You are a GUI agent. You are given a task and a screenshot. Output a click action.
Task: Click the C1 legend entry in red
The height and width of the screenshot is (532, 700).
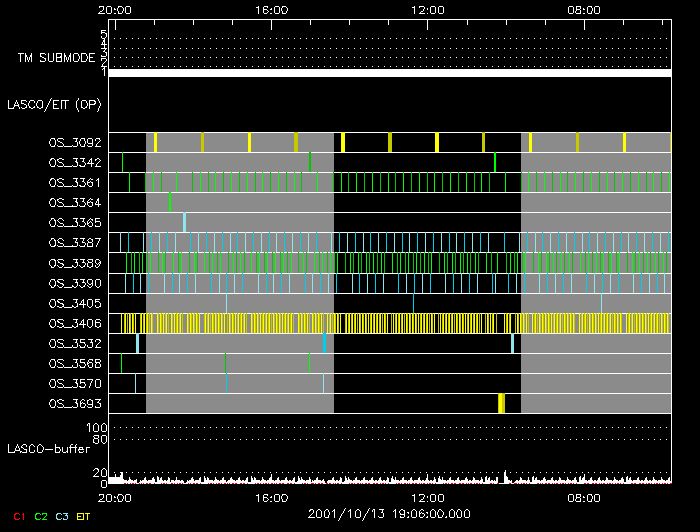click(x=18, y=516)
